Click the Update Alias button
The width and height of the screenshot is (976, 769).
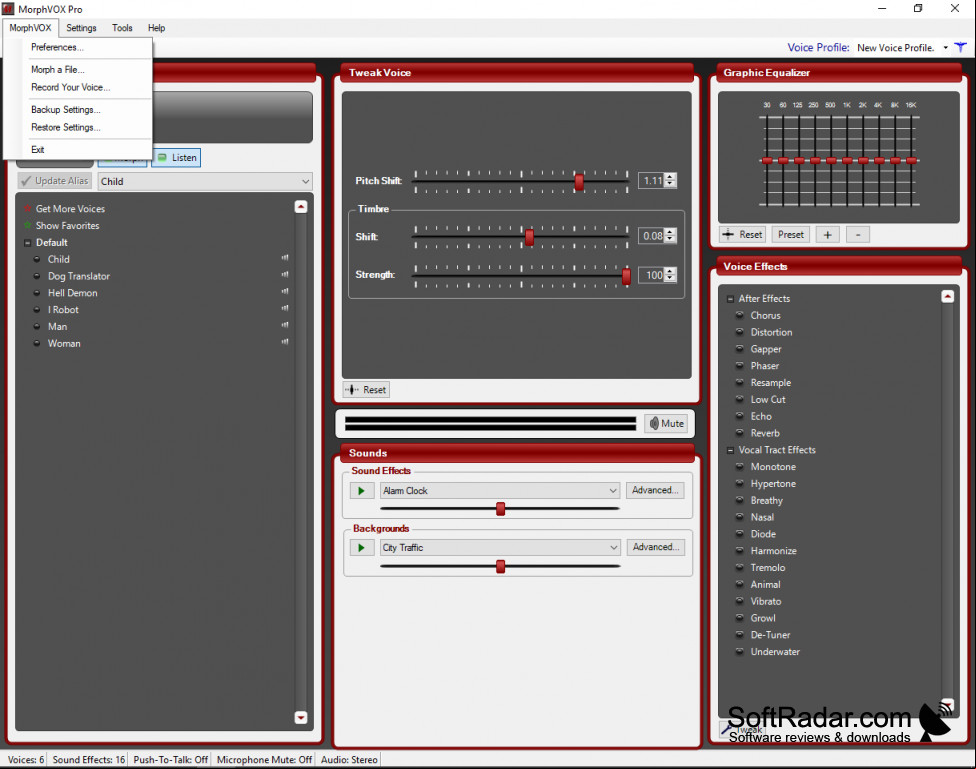55,181
